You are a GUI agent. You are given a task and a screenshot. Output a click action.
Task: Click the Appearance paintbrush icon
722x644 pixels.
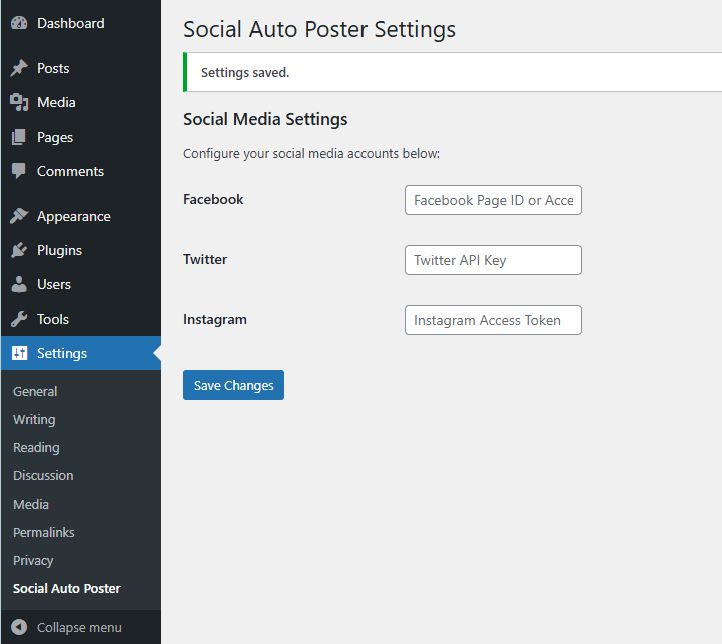(x=19, y=216)
